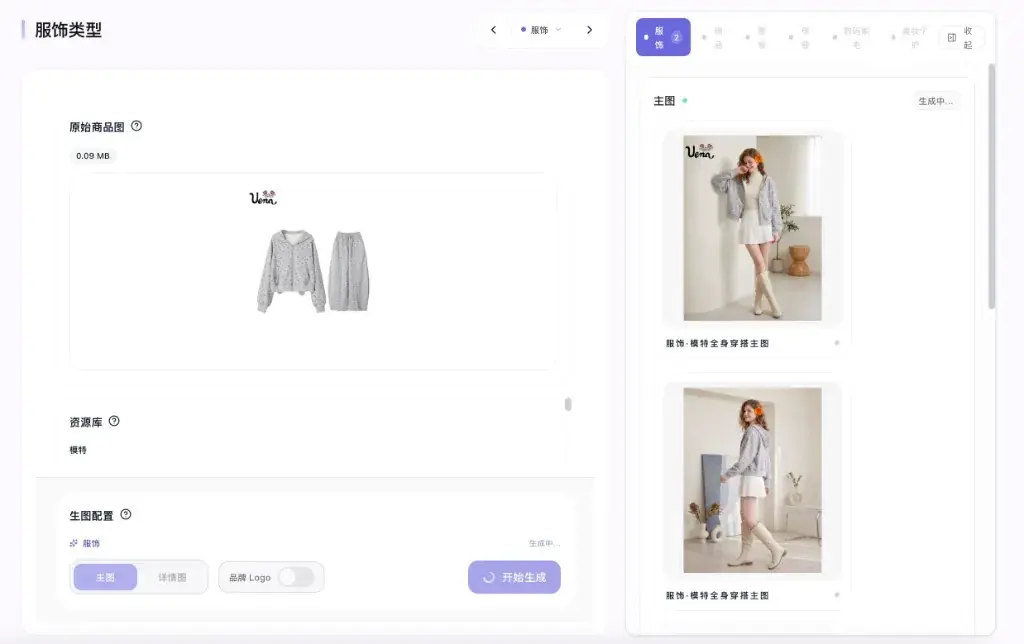
Task: Click the 服饰 sparkle icon under 生图配置
Action: 74,543
